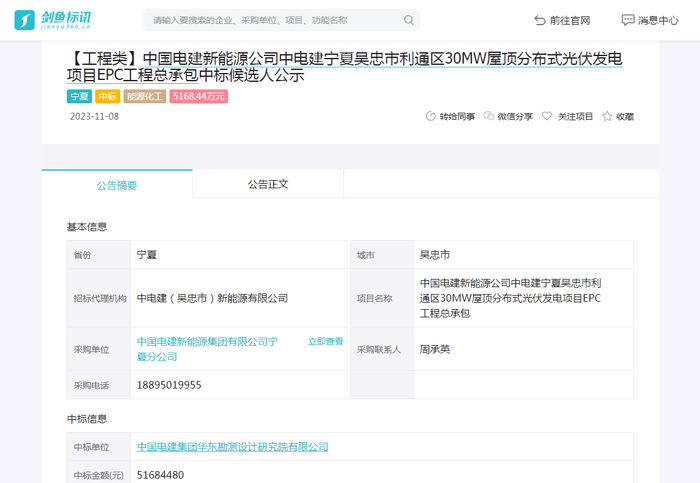The image size is (700, 483).
Task: Click the 前往官网 arrow icon
Action: (x=540, y=20)
